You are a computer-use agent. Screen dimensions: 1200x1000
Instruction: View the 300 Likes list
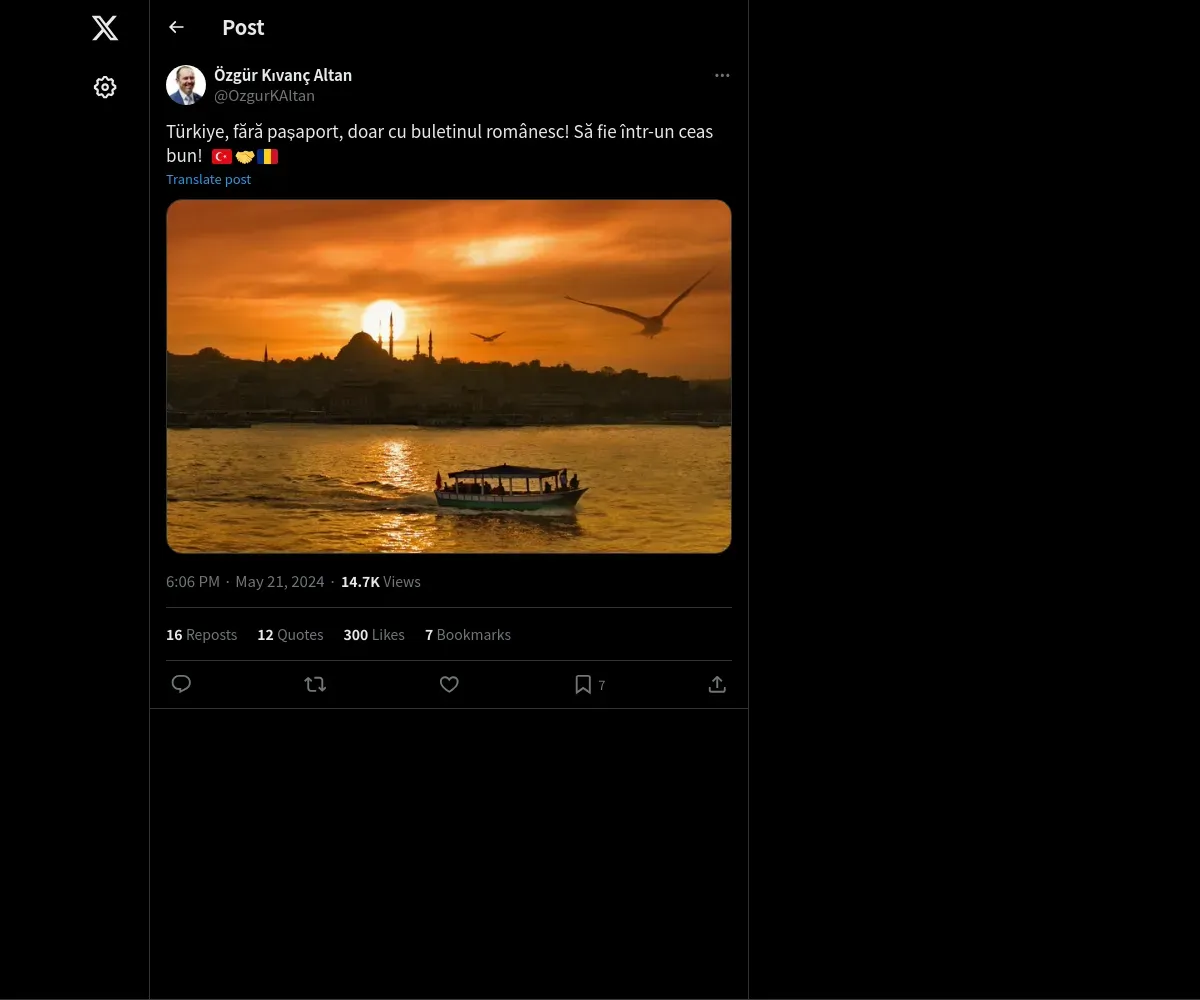click(374, 635)
